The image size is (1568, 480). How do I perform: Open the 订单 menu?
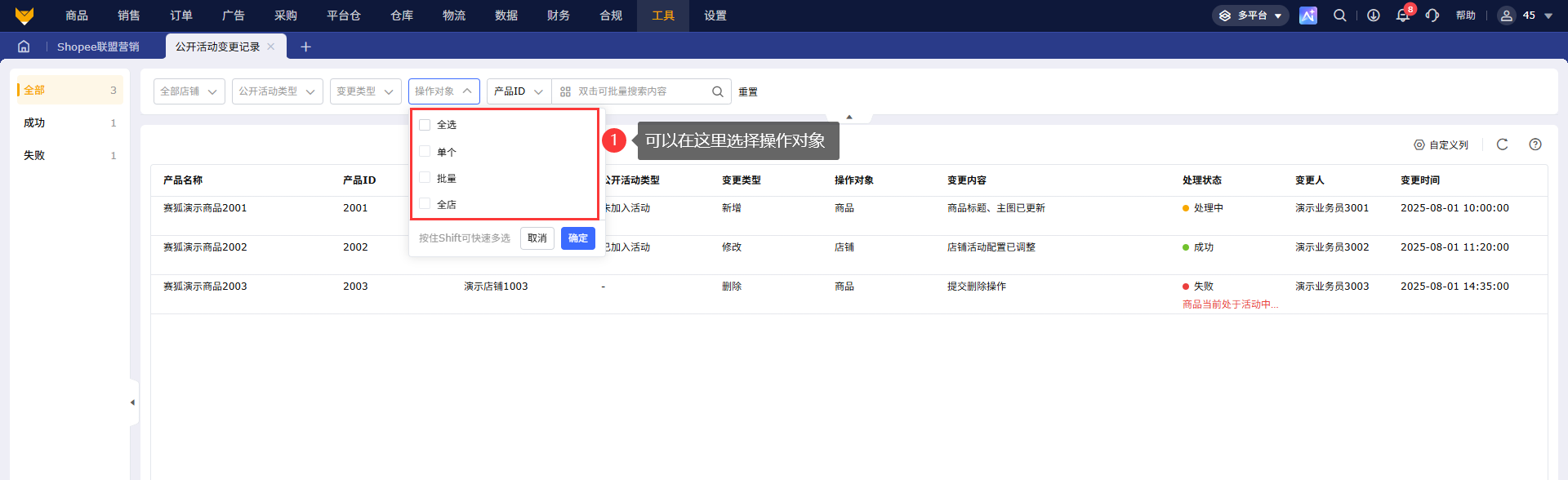pyautogui.click(x=181, y=16)
